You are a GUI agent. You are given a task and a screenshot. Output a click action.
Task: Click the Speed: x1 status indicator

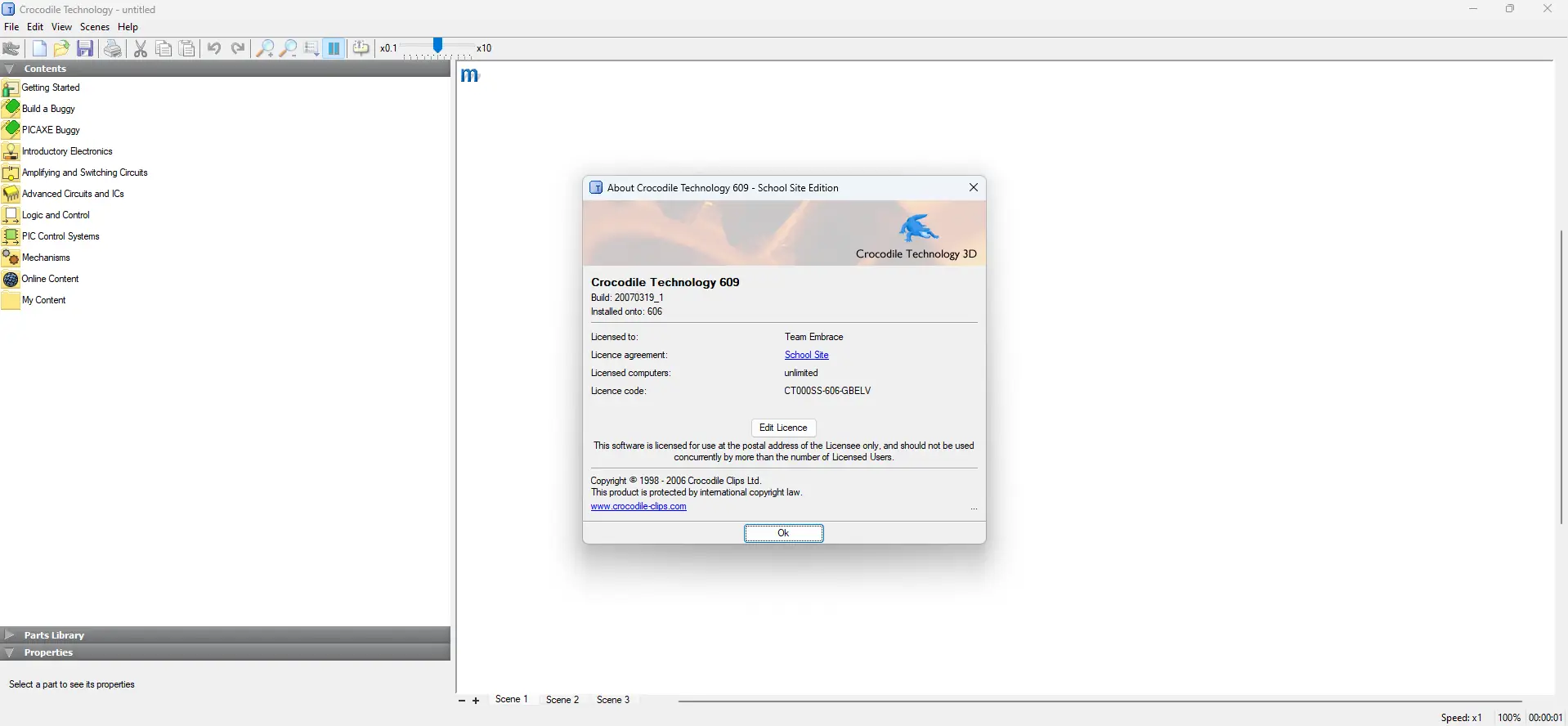(1461, 718)
